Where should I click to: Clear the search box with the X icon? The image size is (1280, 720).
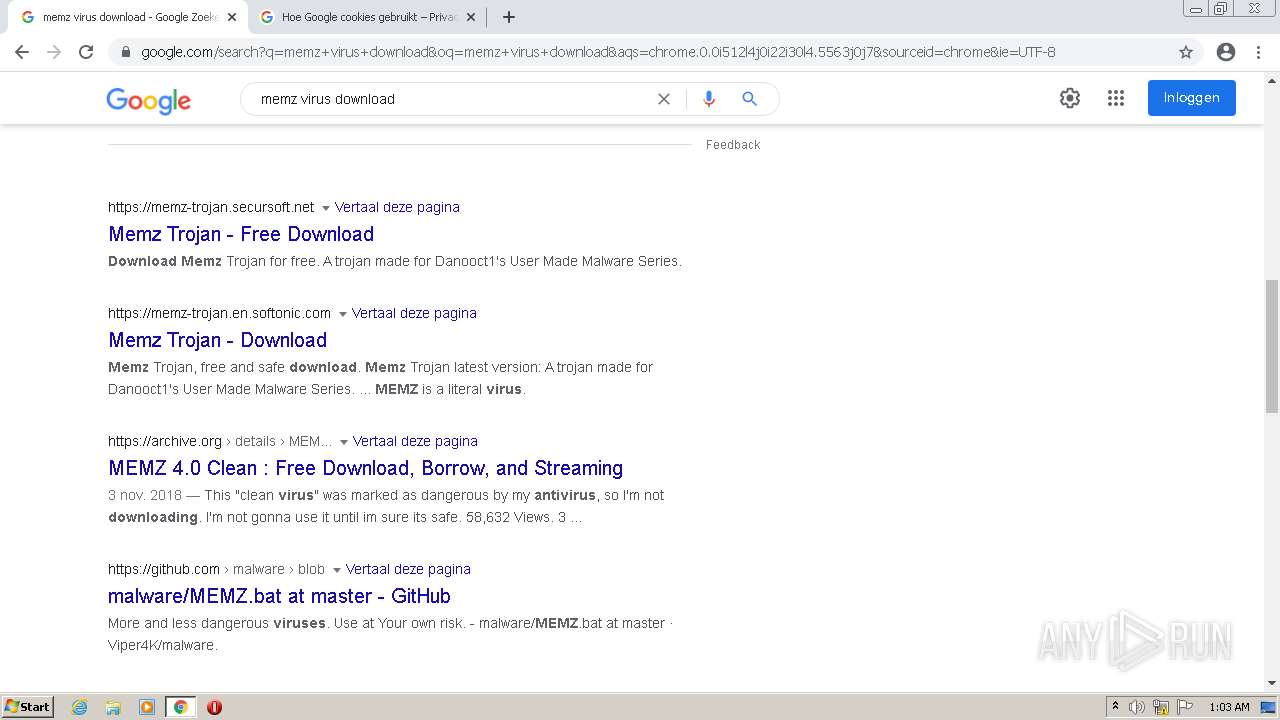coord(664,99)
